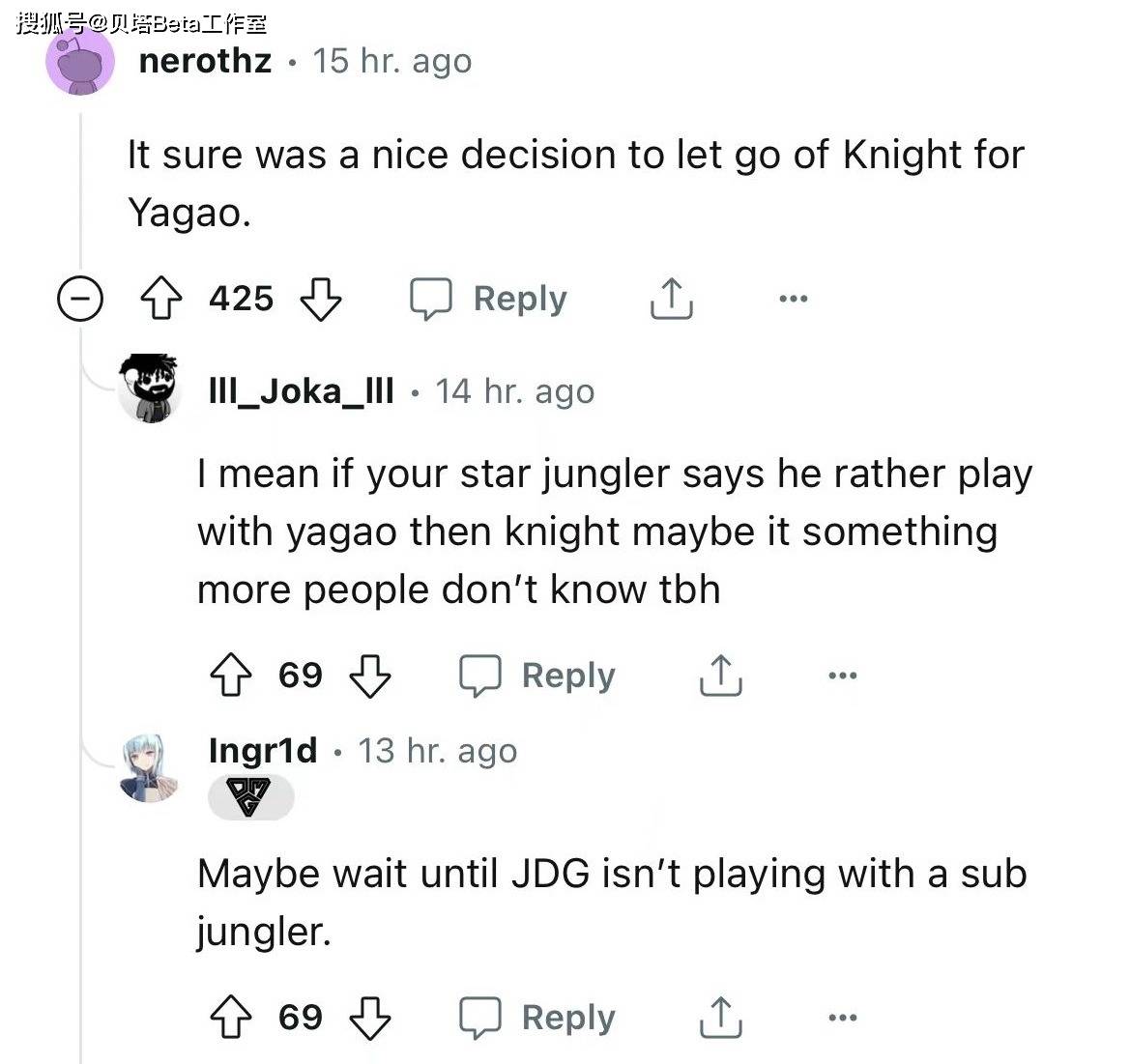1130x1064 pixels.
Task: Open nerothz's user profile link
Action: (205, 61)
